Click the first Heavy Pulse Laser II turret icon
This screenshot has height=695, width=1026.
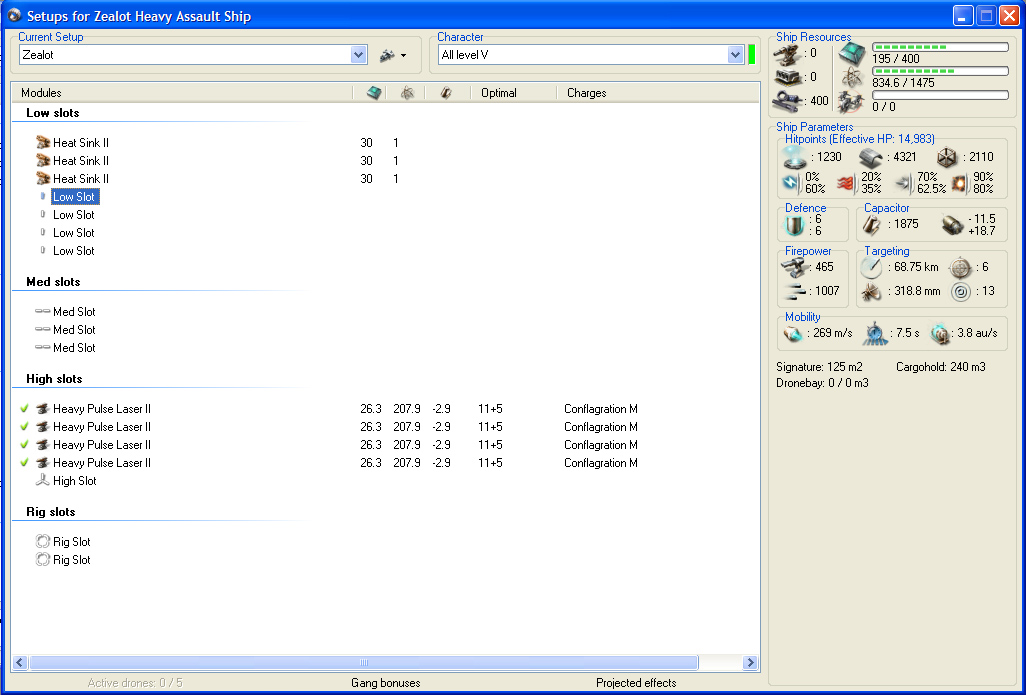click(43, 408)
